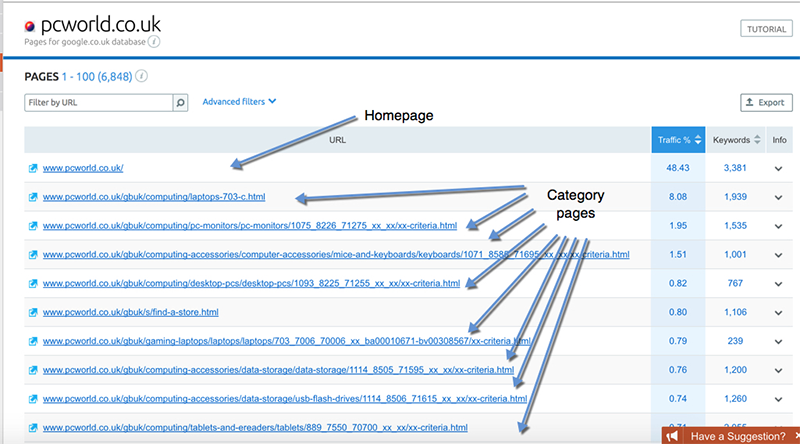The height and width of the screenshot is (444, 800).
Task: Click info icon beside google.co.uk database
Action: point(154,42)
